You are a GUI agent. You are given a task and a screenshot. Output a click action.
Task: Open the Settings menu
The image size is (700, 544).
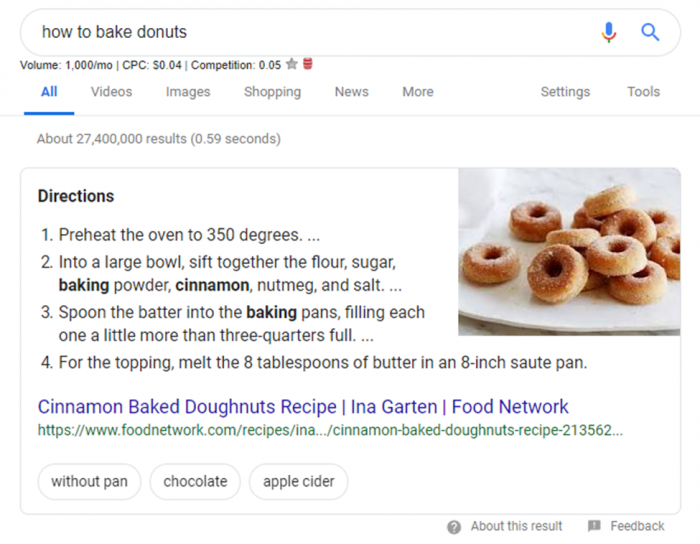(x=565, y=92)
